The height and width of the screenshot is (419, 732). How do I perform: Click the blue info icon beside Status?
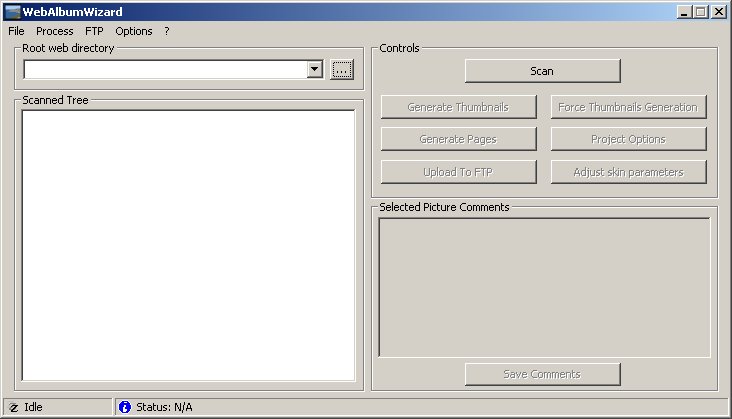tap(125, 407)
